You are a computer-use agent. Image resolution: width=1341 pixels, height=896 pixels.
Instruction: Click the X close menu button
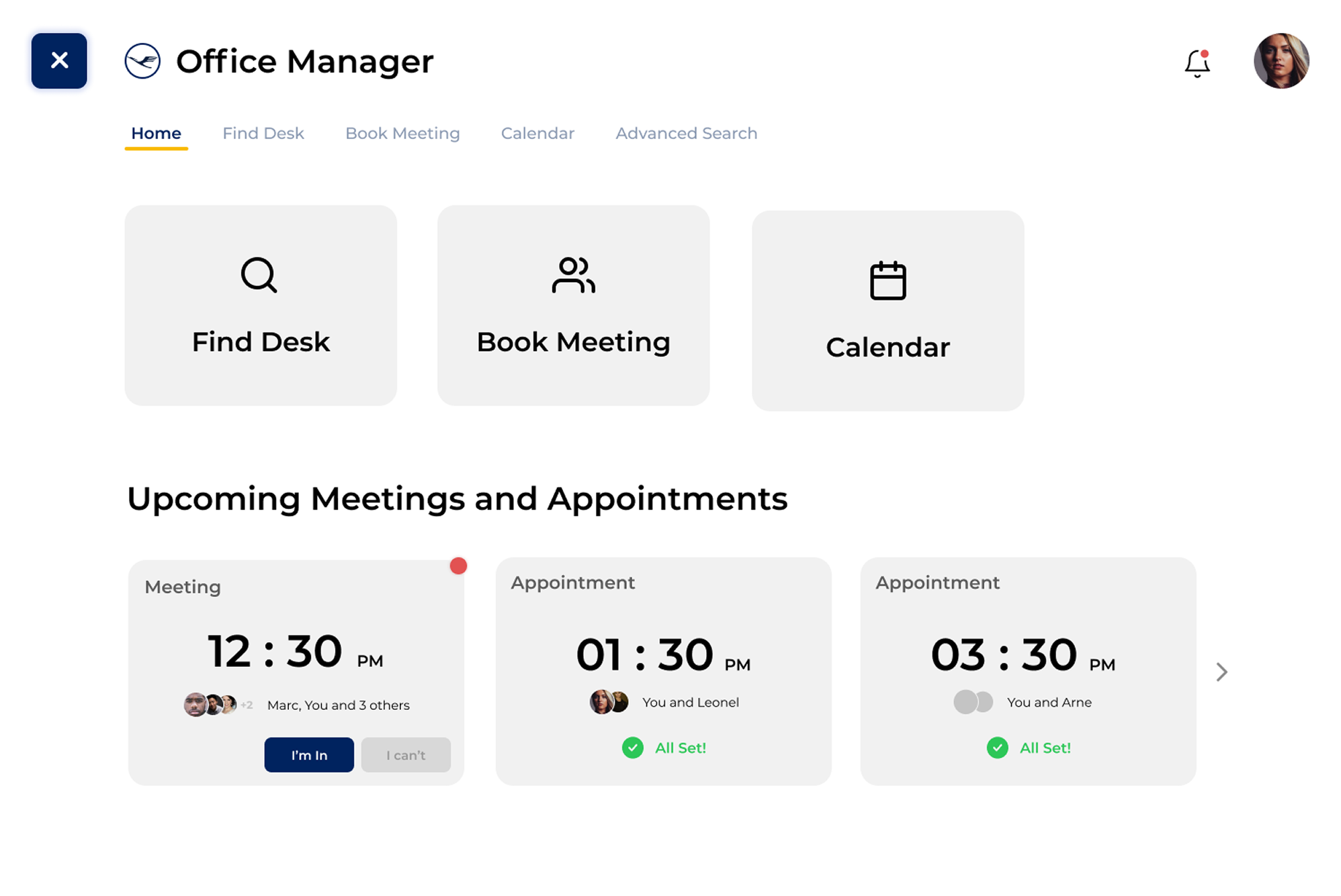[x=59, y=60]
